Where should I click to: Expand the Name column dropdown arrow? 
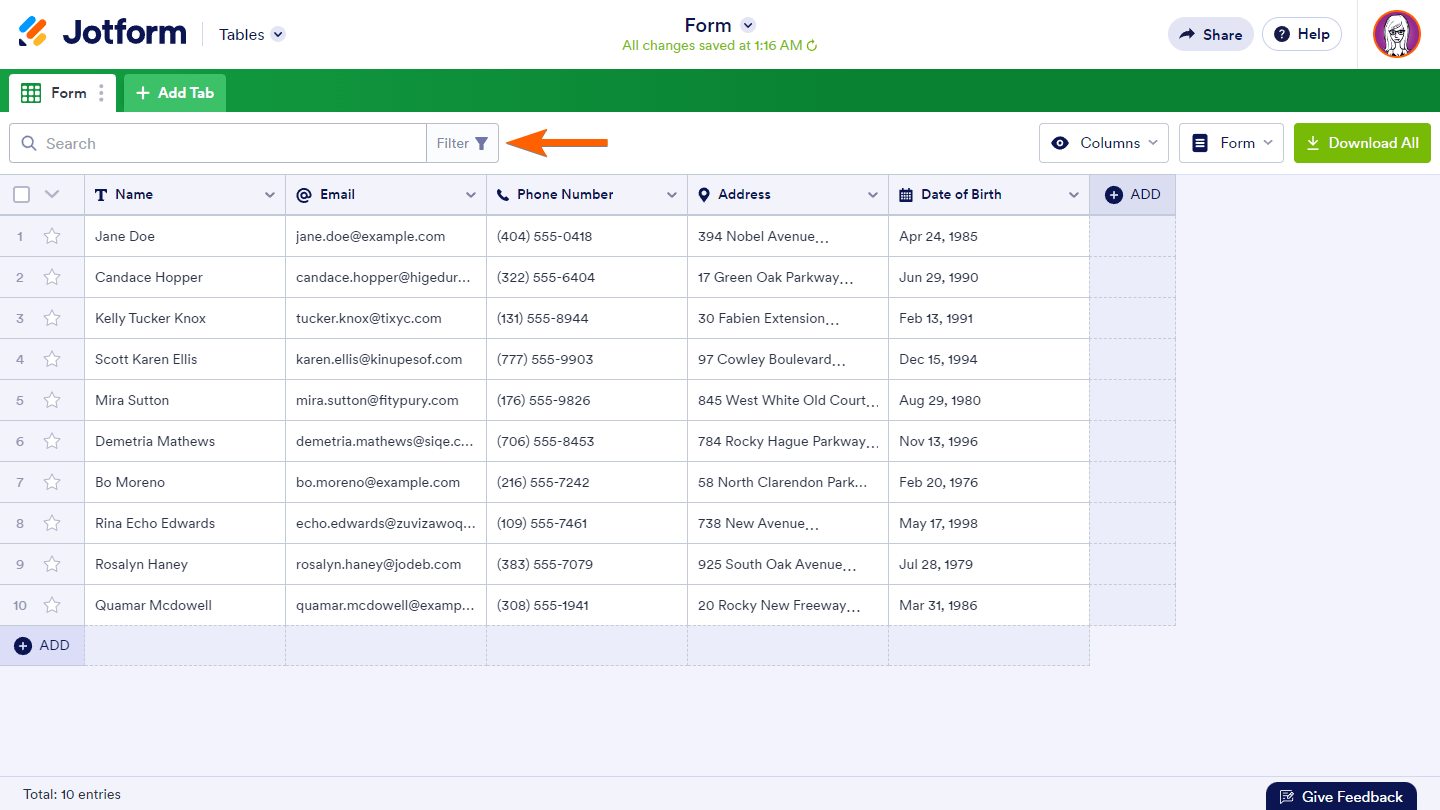(x=269, y=195)
